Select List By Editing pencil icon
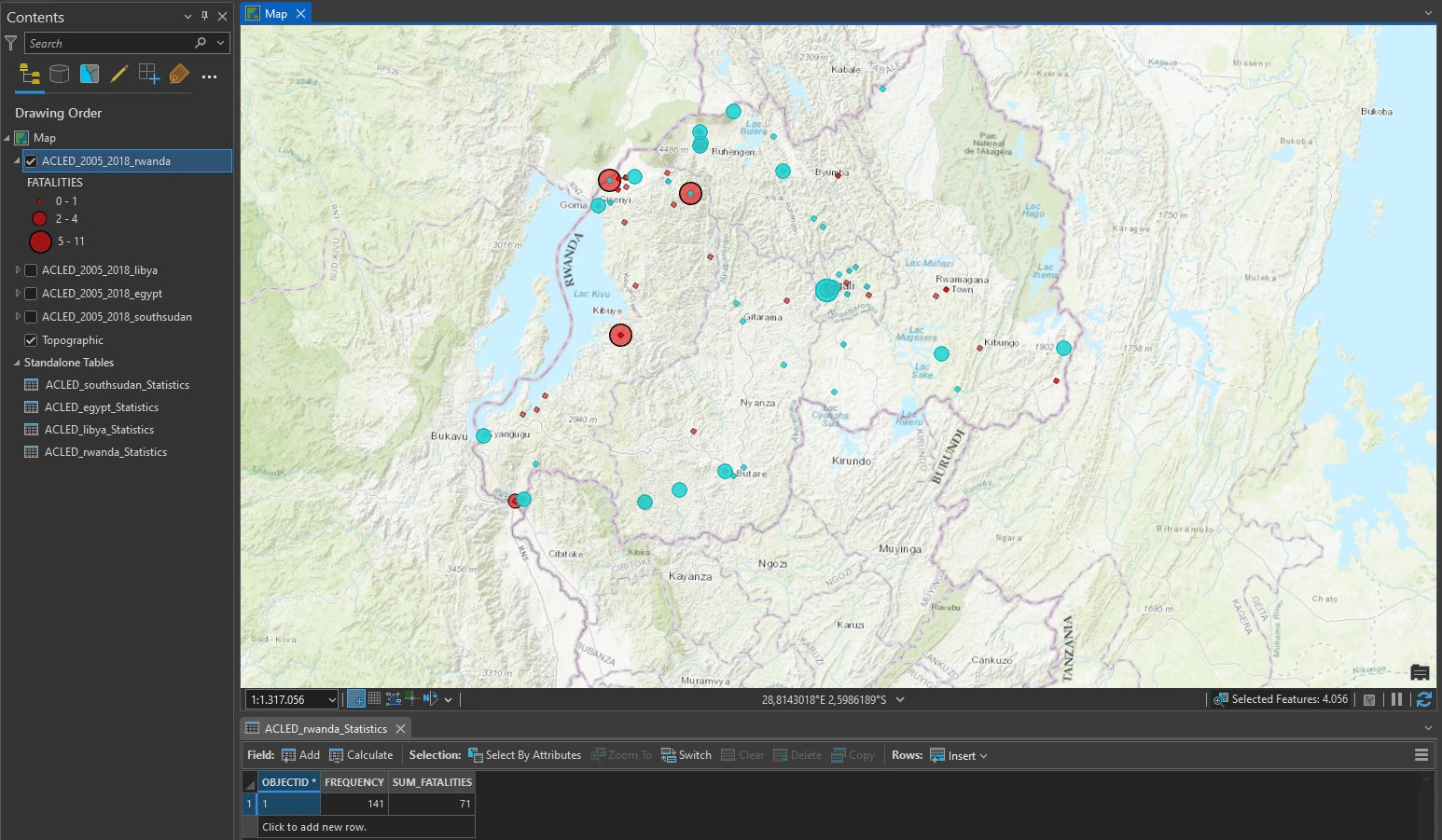The height and width of the screenshot is (840, 1442). [119, 75]
